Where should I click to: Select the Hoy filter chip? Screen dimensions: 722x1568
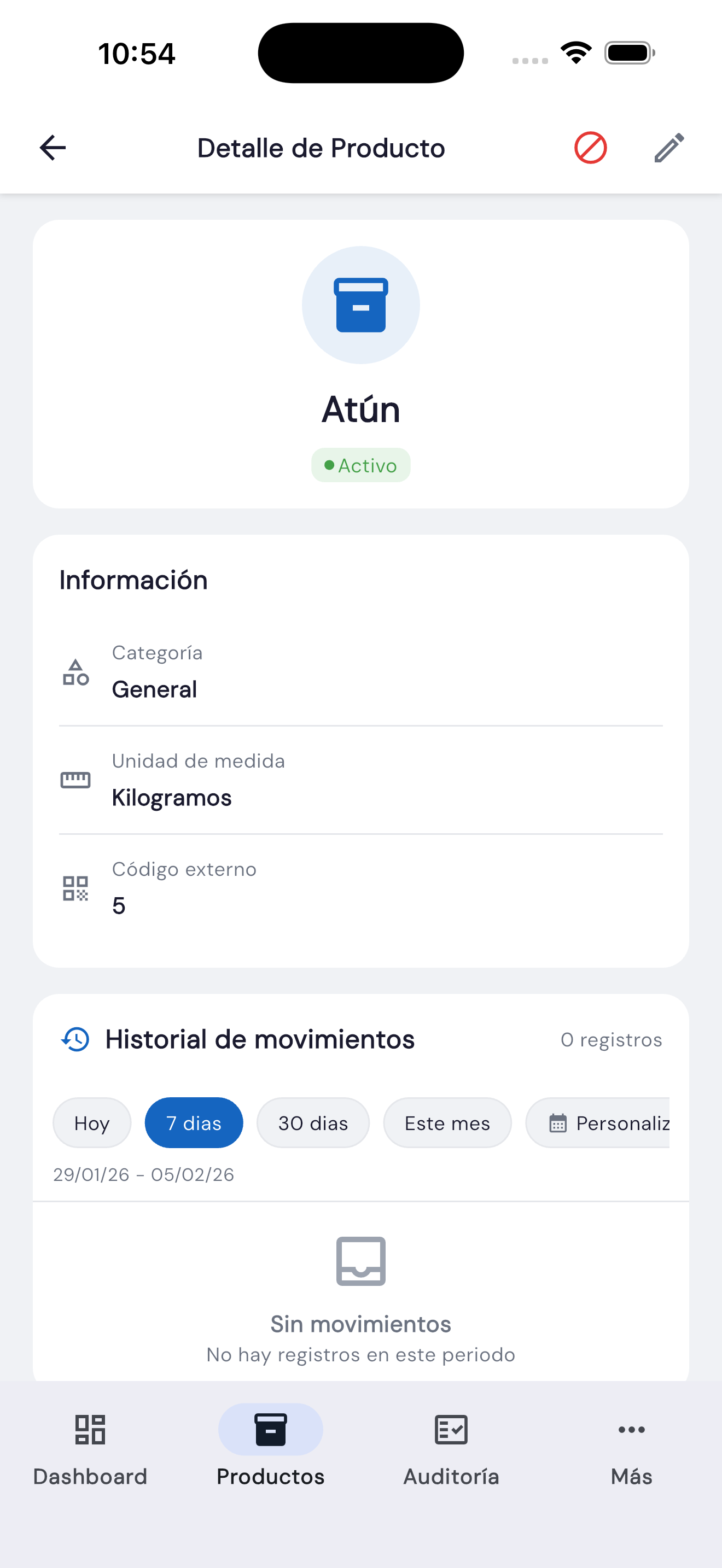[x=92, y=1123]
